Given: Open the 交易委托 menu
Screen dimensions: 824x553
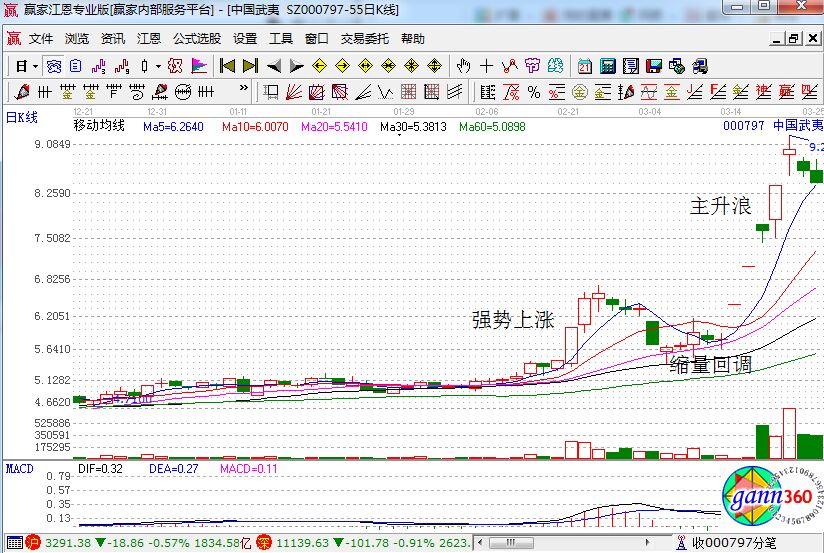Looking at the screenshot, I should pyautogui.click(x=365, y=39).
